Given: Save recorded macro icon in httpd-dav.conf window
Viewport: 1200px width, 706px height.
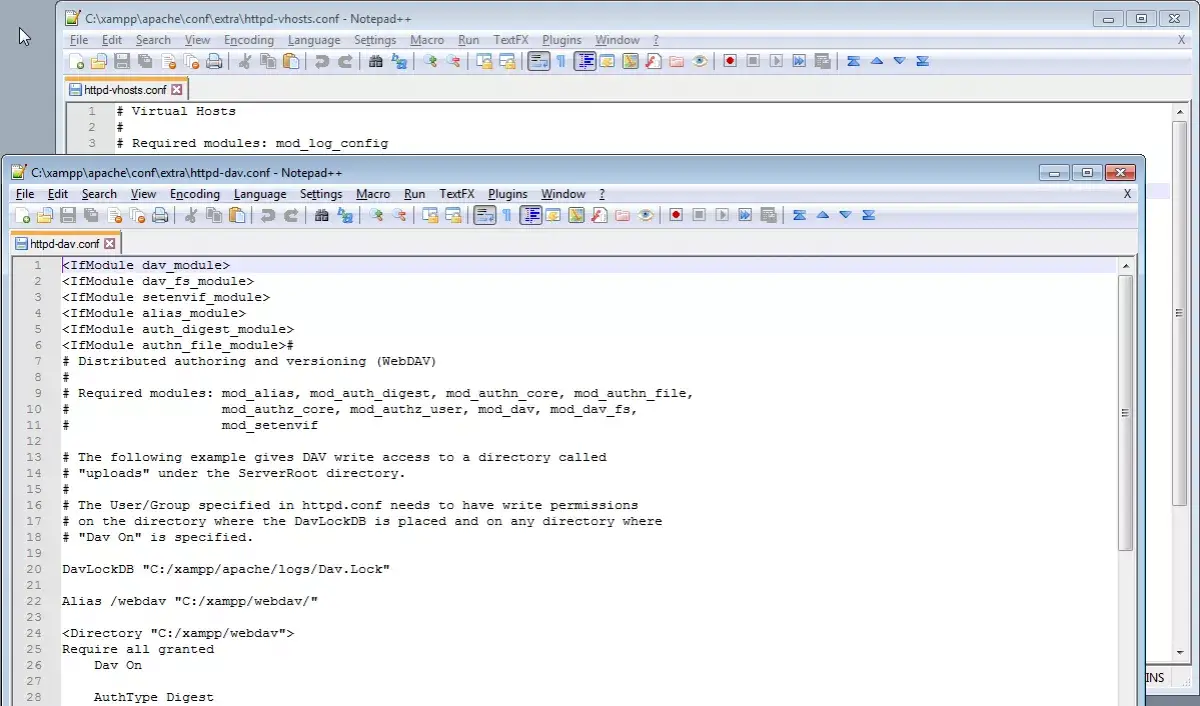Looking at the screenshot, I should coord(768,215).
